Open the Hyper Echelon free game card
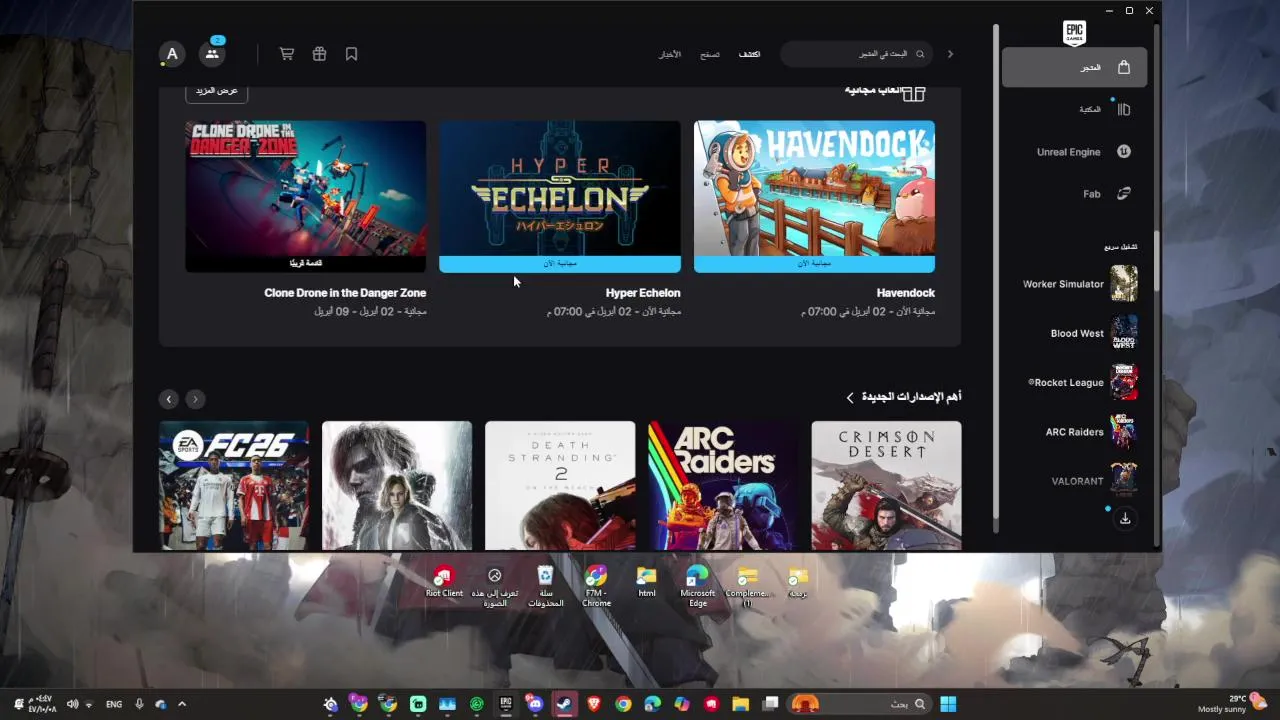1280x720 pixels. tap(560, 196)
